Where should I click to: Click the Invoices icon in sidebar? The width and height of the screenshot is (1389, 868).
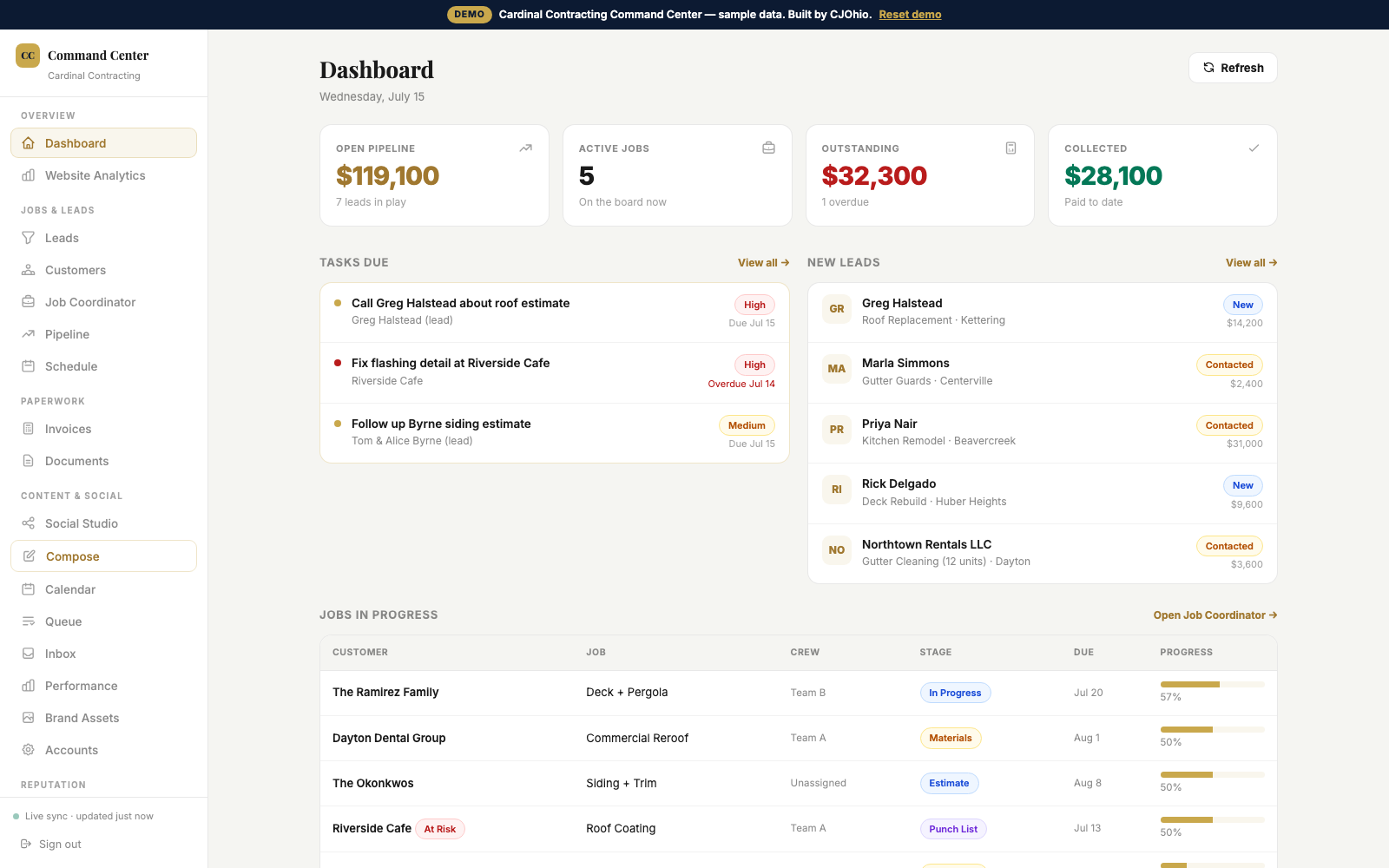29,429
